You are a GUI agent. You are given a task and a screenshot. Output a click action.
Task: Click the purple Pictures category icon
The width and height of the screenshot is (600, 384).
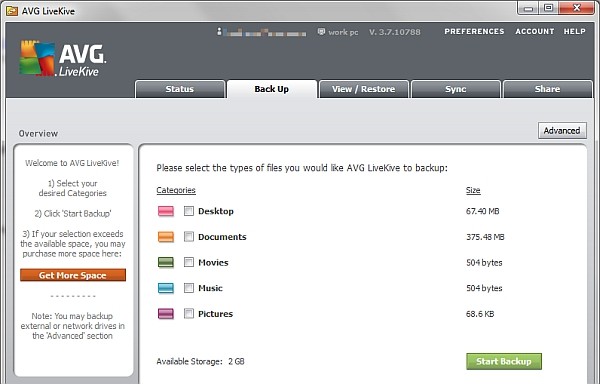pyautogui.click(x=166, y=314)
